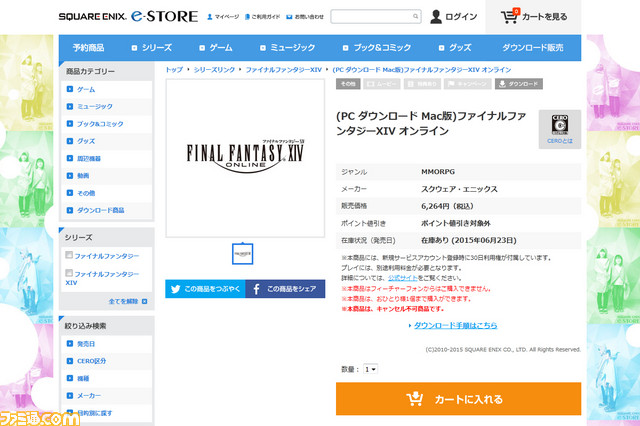
Task: Check the ファイナルファンタジー series checkbox
Action: tap(69, 255)
